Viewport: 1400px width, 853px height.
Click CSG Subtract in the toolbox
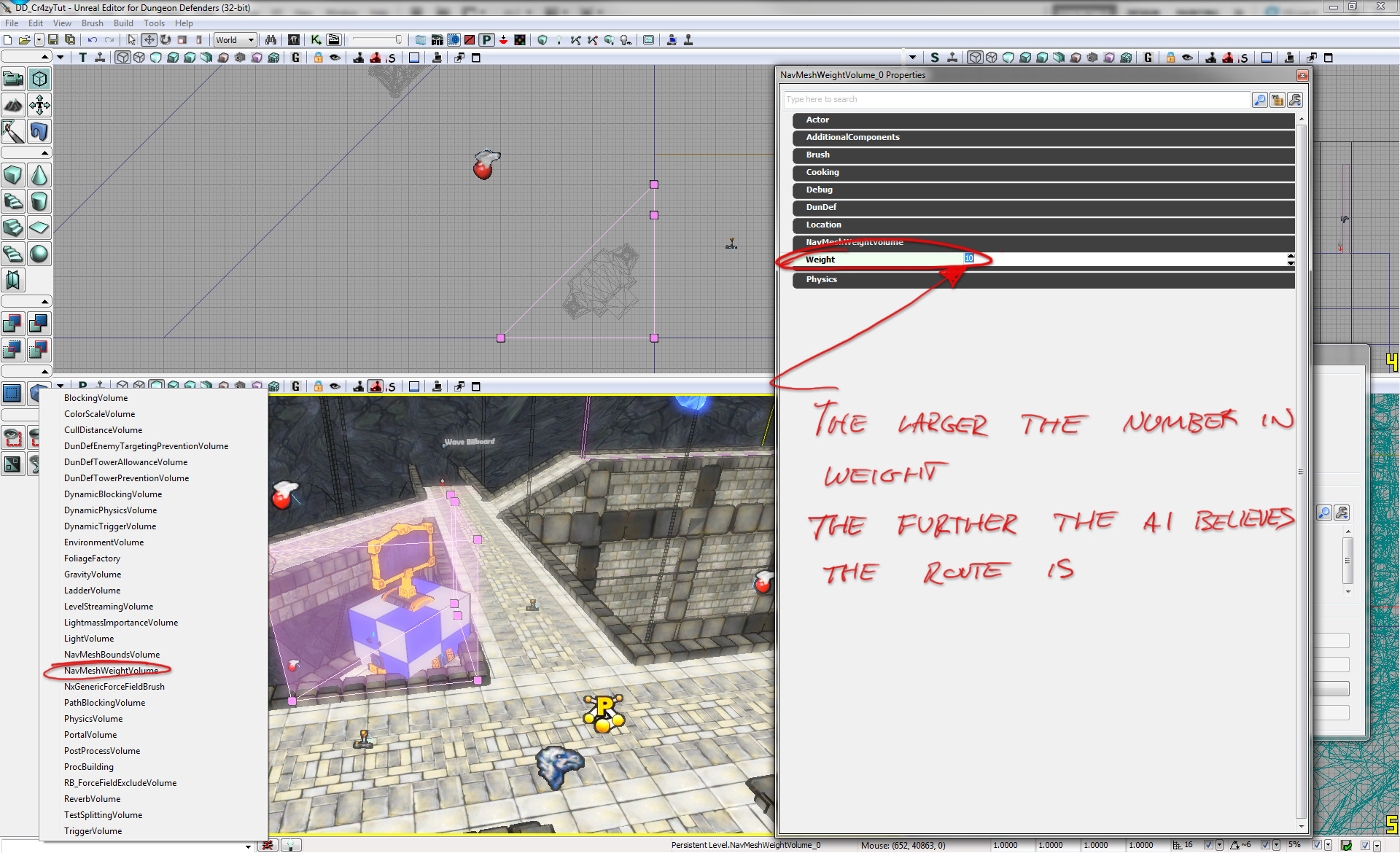[x=39, y=324]
